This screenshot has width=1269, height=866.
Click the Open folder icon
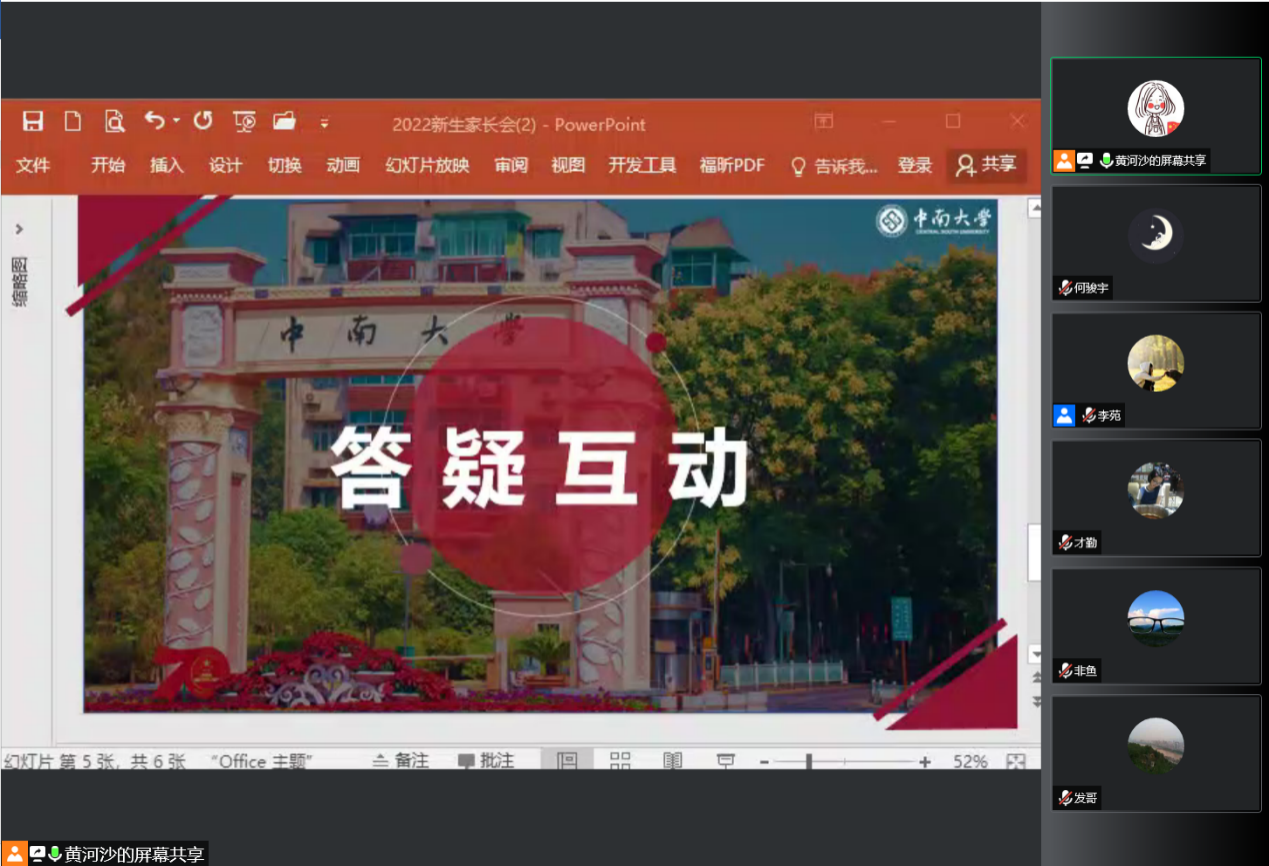coord(285,121)
